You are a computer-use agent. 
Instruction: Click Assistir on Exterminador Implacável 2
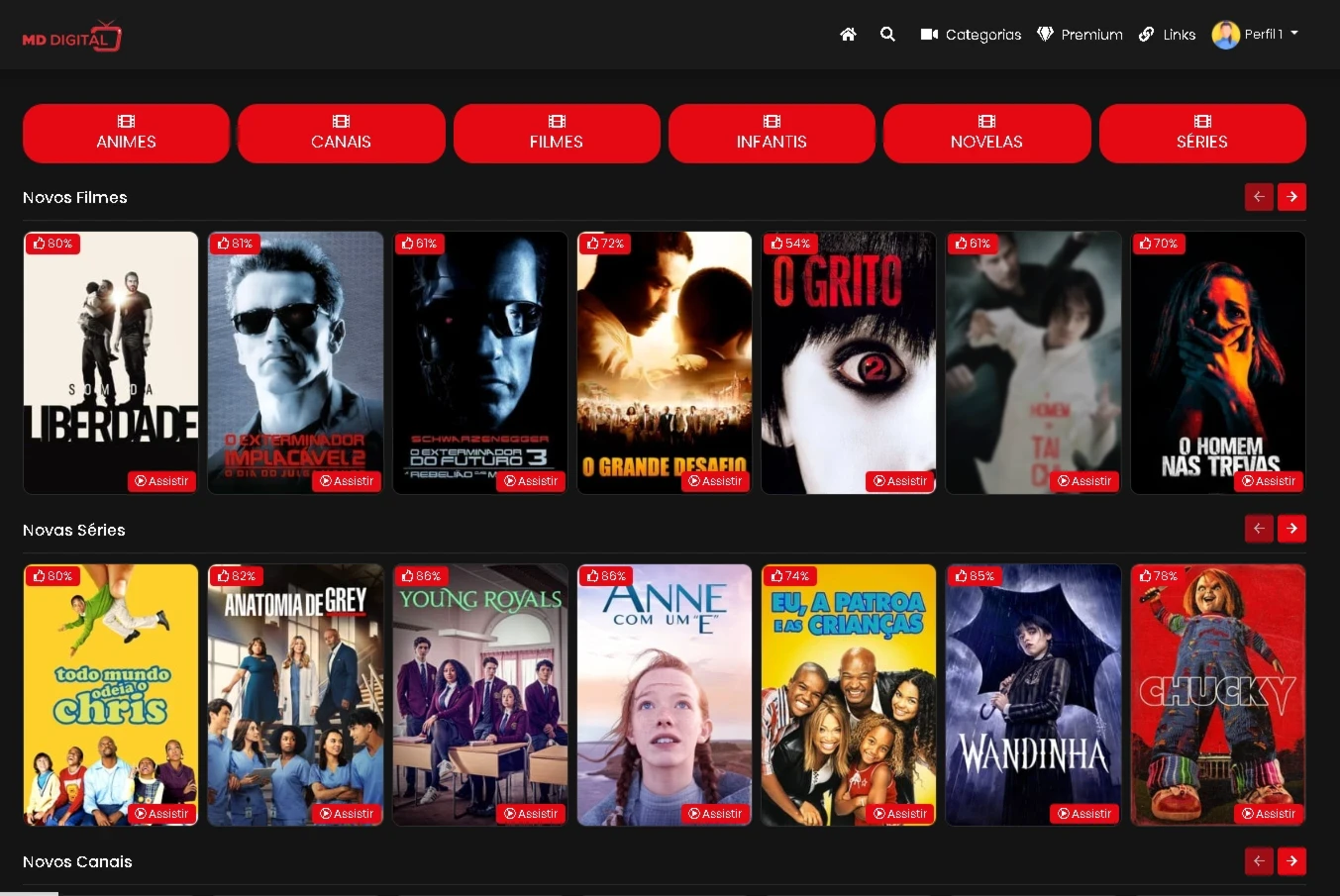pos(347,481)
